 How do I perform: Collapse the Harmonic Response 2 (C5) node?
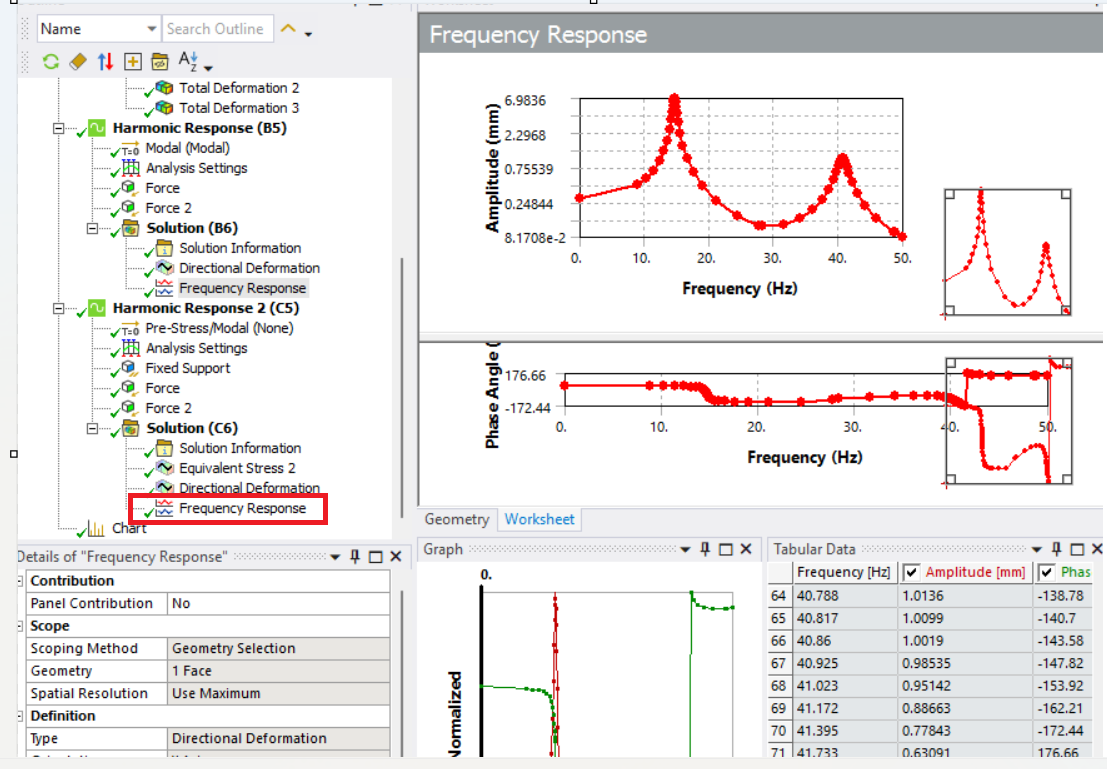[x=59, y=309]
